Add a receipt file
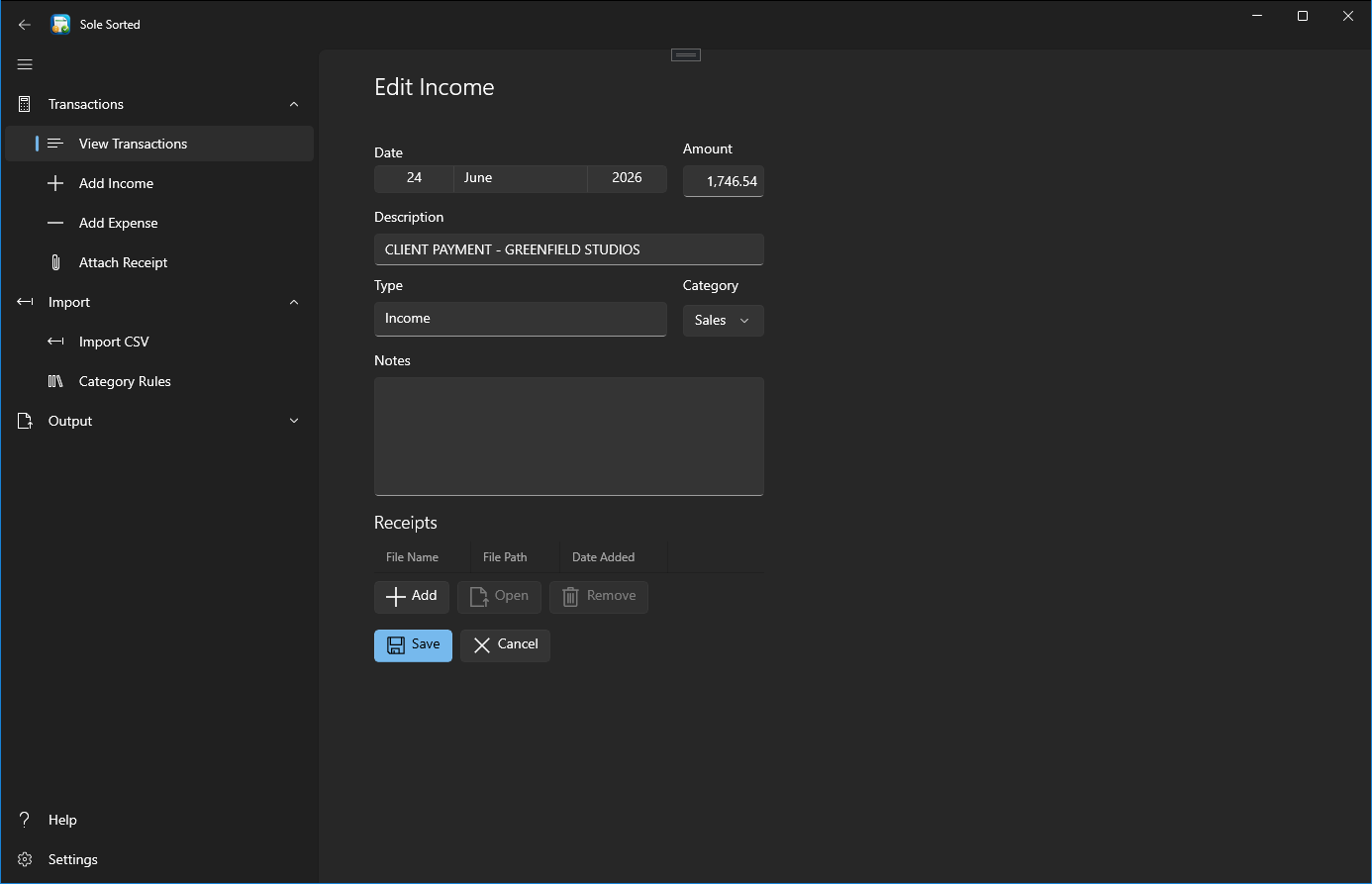This screenshot has height=884, width=1372. click(412, 597)
